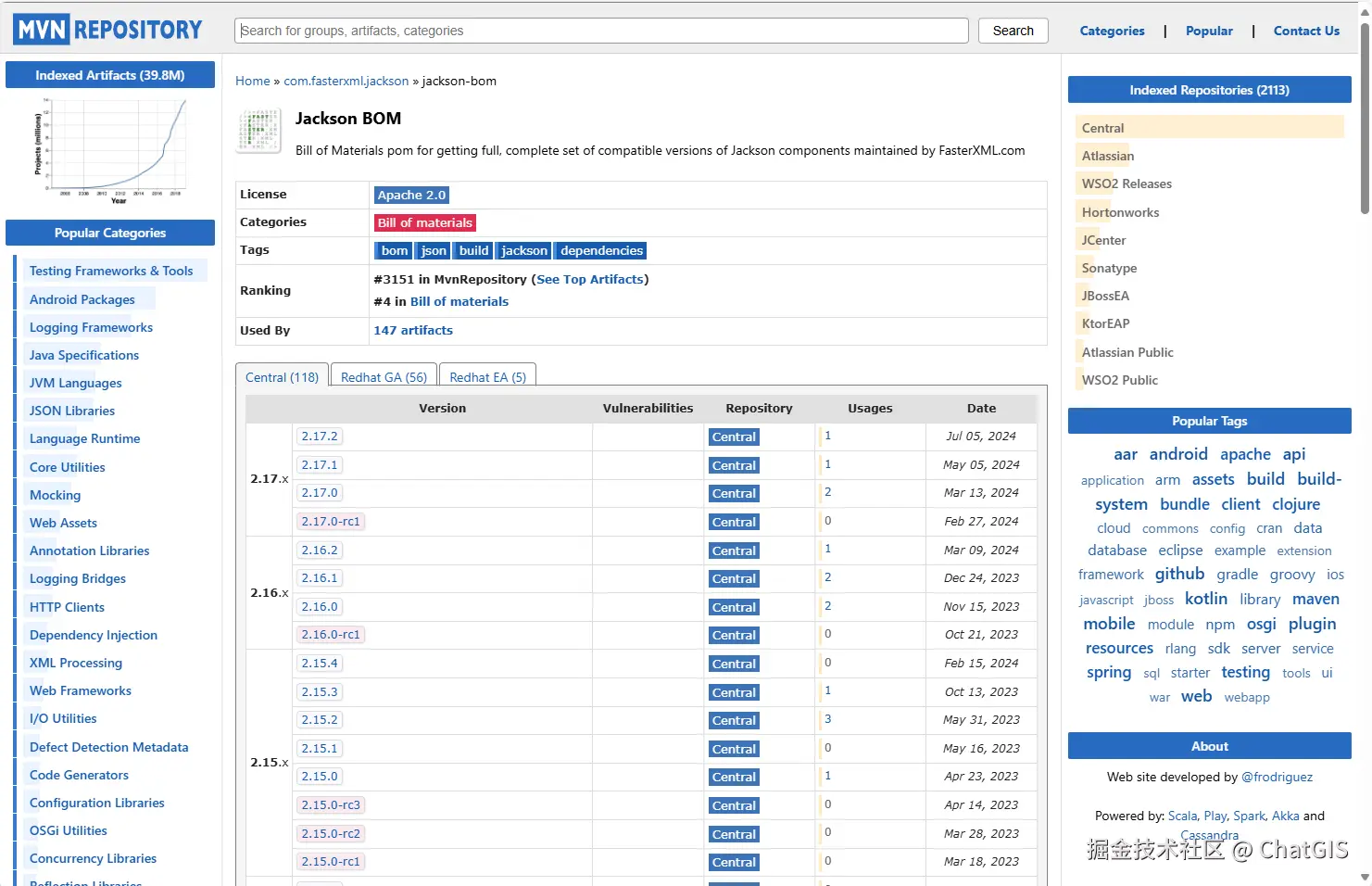Viewport: 1372px width, 886px height.
Task: Open Concurrency Libraries category
Action: (93, 858)
